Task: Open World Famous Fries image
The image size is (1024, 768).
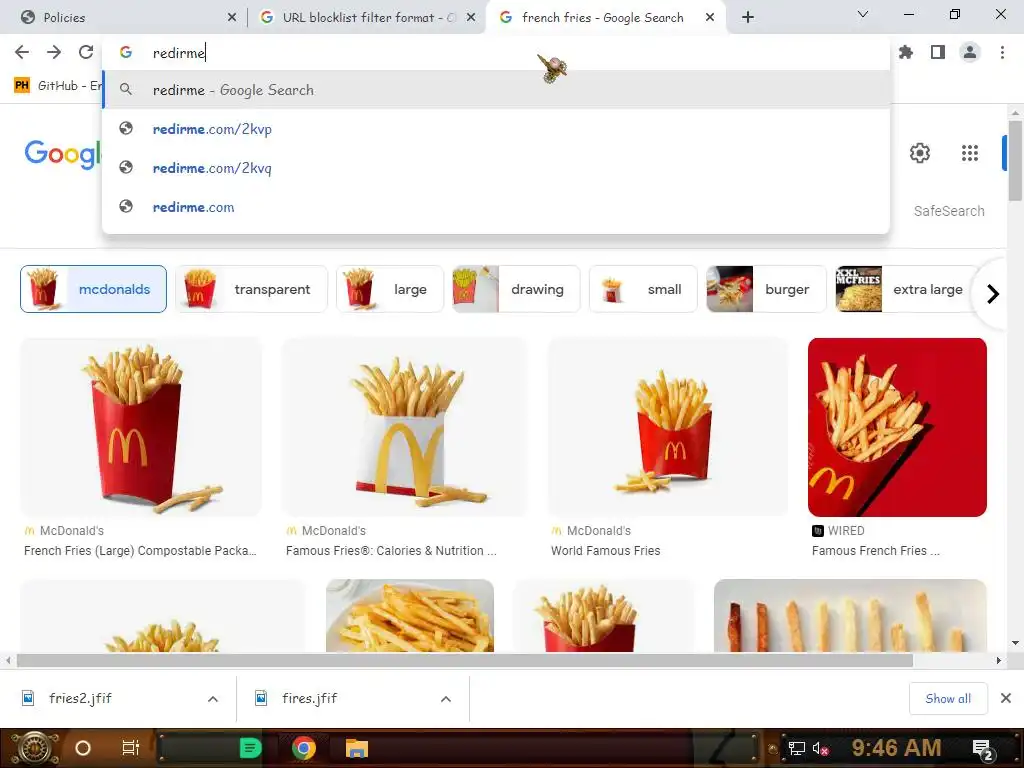Action: 668,427
